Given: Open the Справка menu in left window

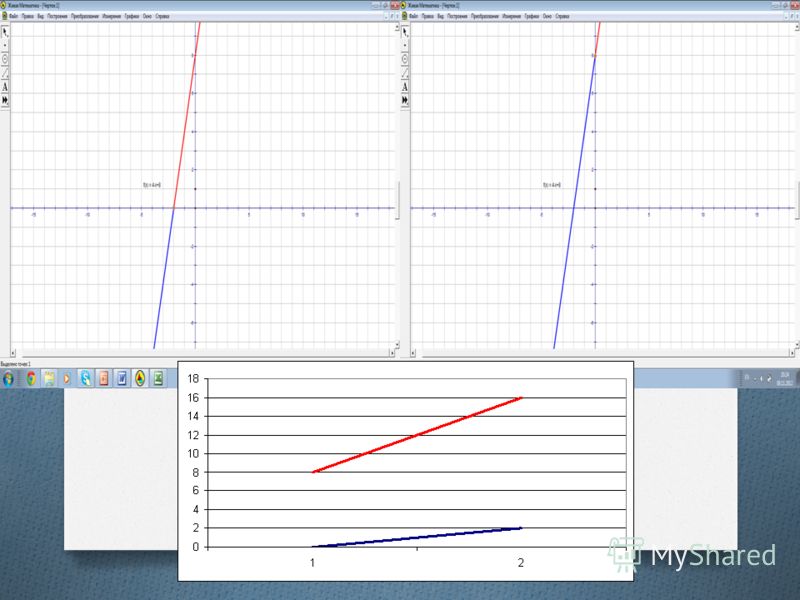Looking at the screenshot, I should pos(162,16).
